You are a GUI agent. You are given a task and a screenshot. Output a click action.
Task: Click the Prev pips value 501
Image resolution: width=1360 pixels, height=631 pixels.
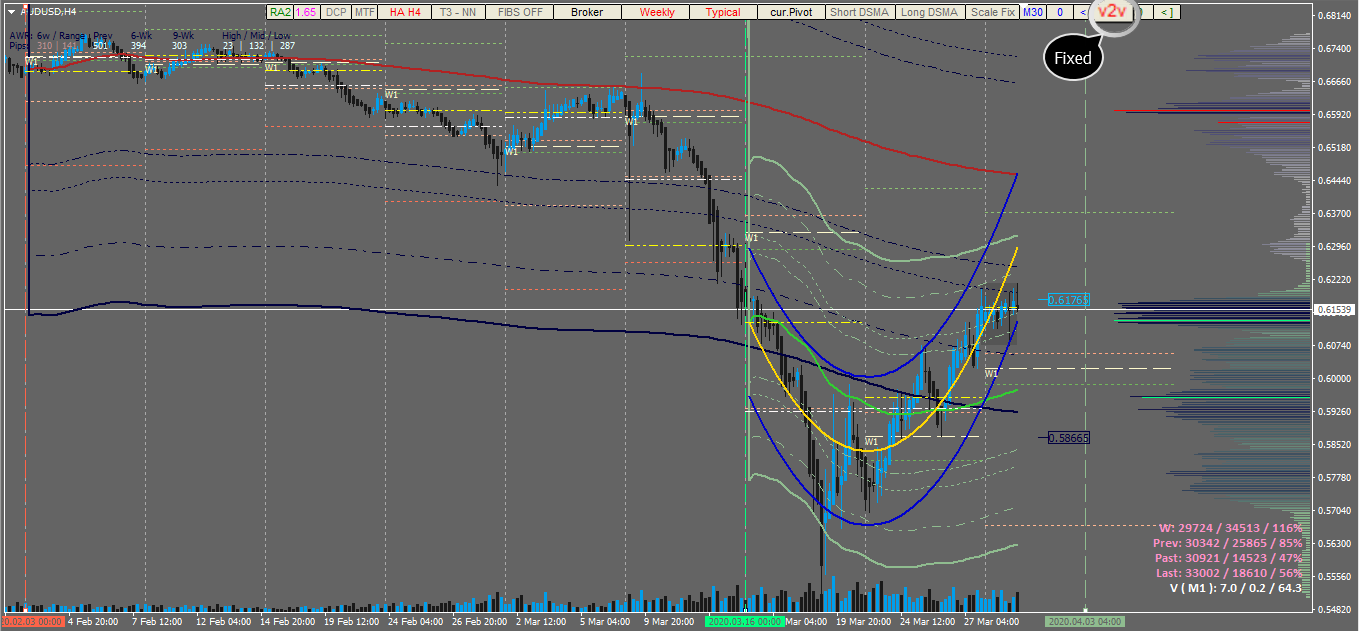pyautogui.click(x=100, y=46)
